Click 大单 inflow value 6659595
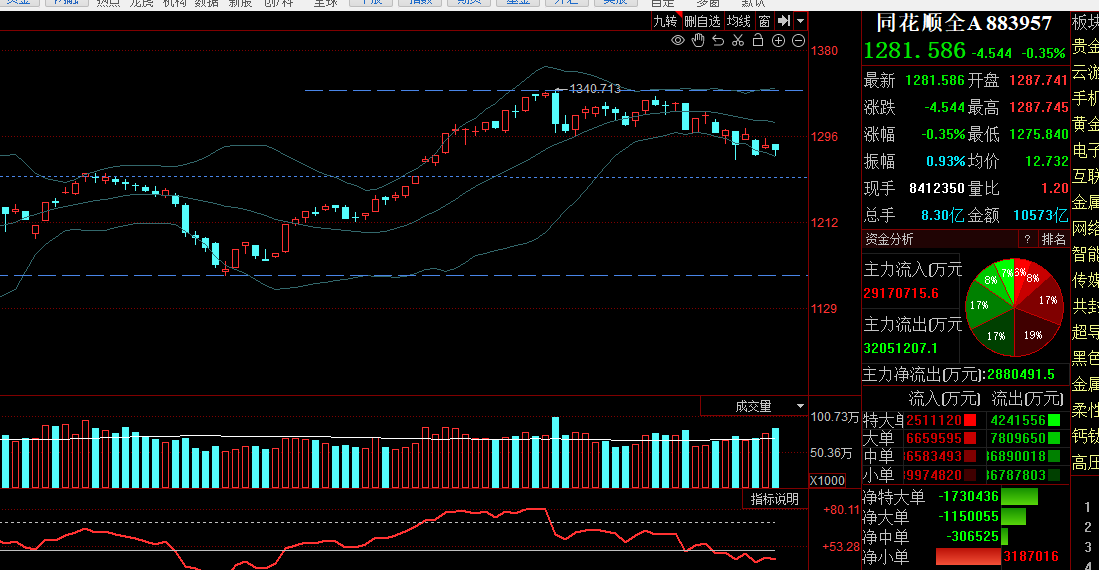 pos(934,438)
